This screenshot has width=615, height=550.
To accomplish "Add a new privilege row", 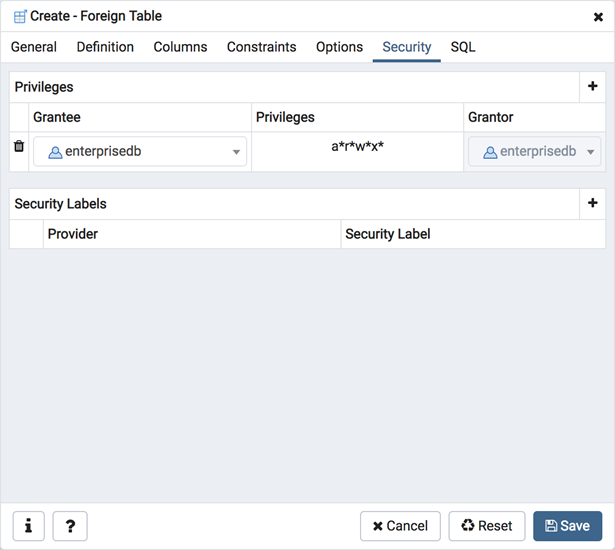I will point(592,87).
